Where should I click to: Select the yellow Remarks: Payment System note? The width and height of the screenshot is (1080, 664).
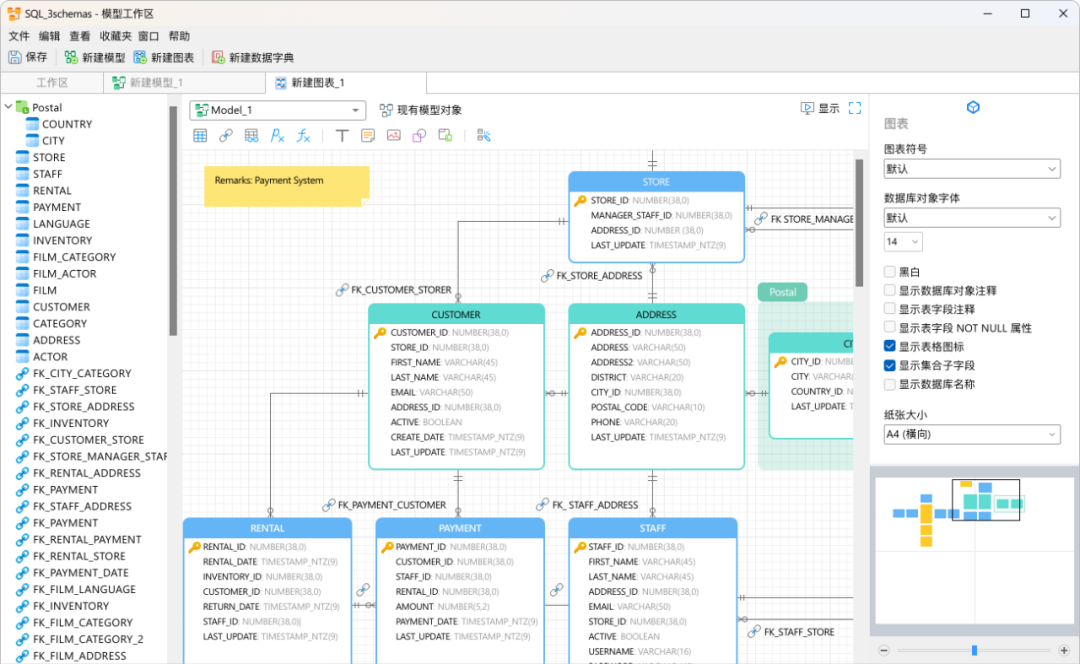pos(287,186)
